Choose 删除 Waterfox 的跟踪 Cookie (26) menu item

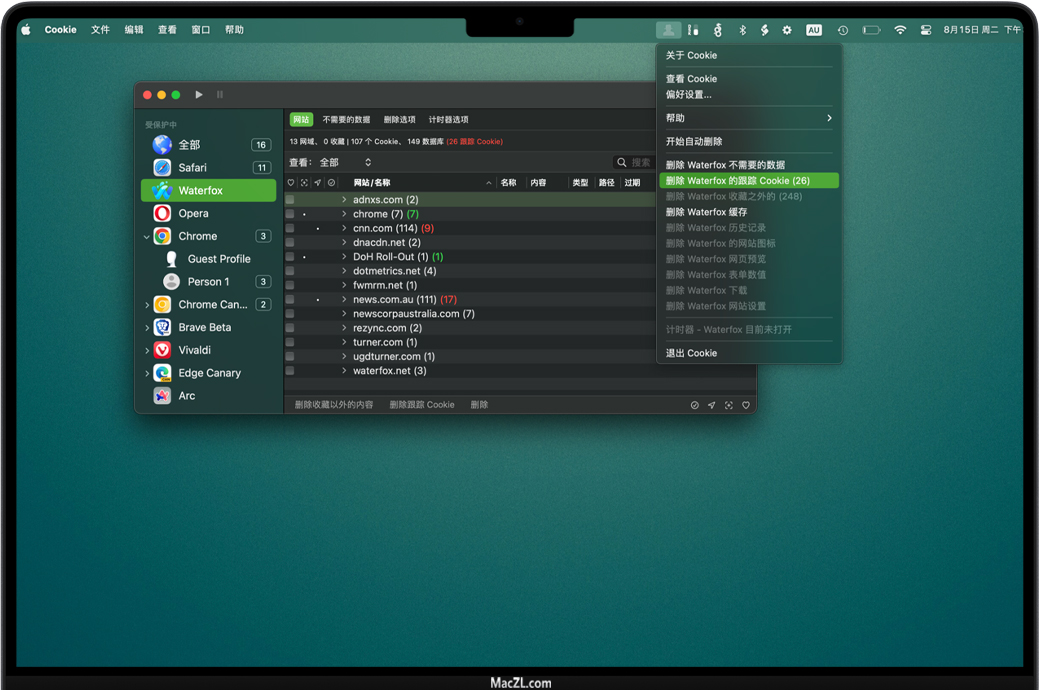point(749,180)
